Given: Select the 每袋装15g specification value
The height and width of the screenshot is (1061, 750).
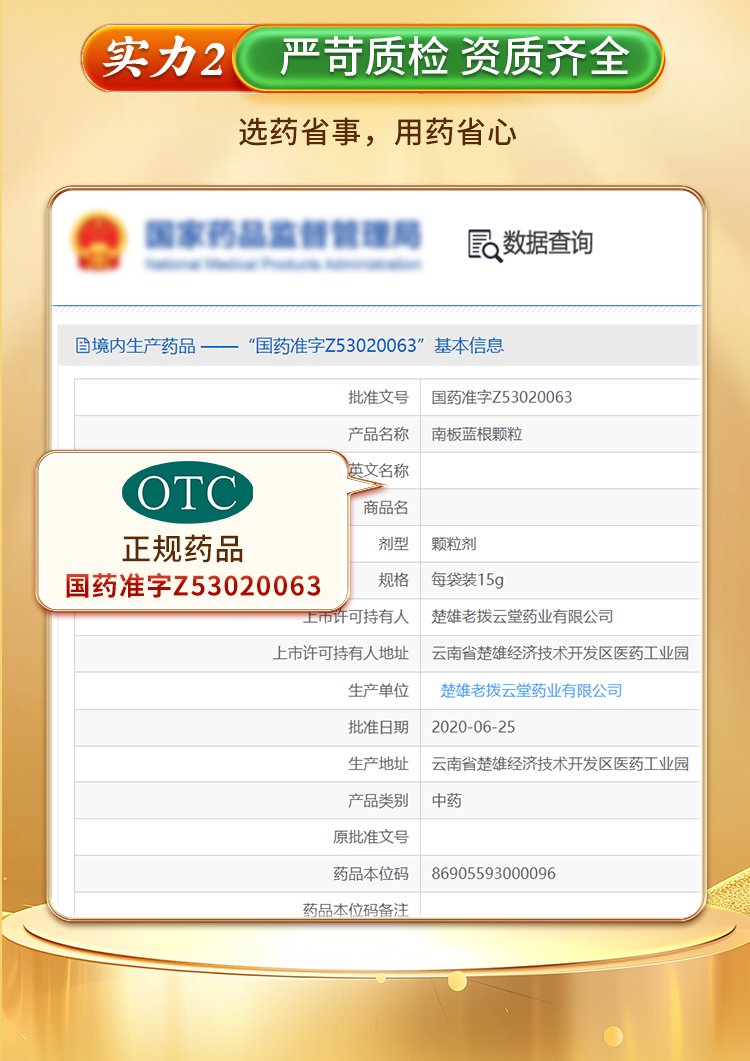Looking at the screenshot, I should click(x=468, y=580).
